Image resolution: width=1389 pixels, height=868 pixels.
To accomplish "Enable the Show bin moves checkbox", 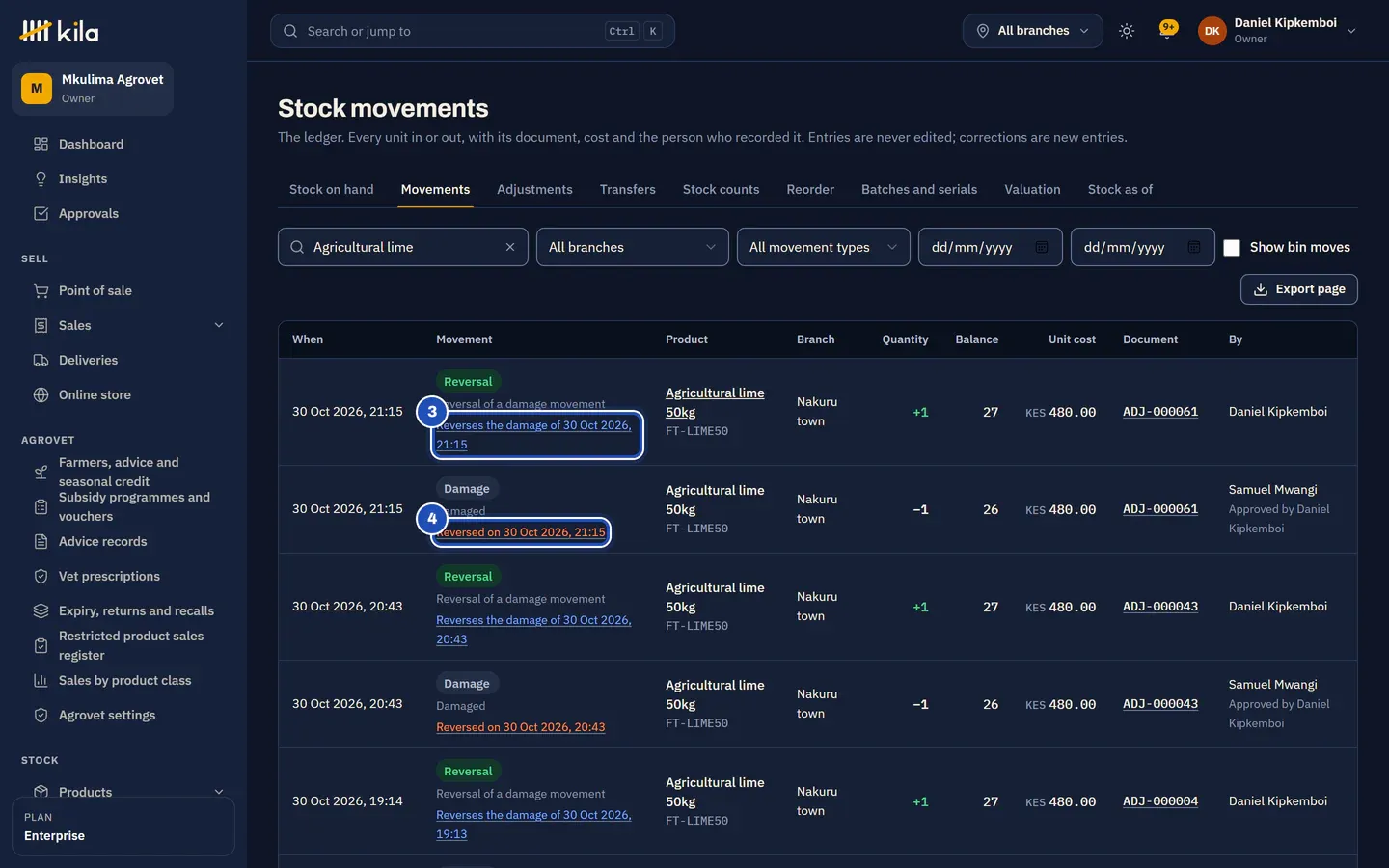I will 1232,248.
